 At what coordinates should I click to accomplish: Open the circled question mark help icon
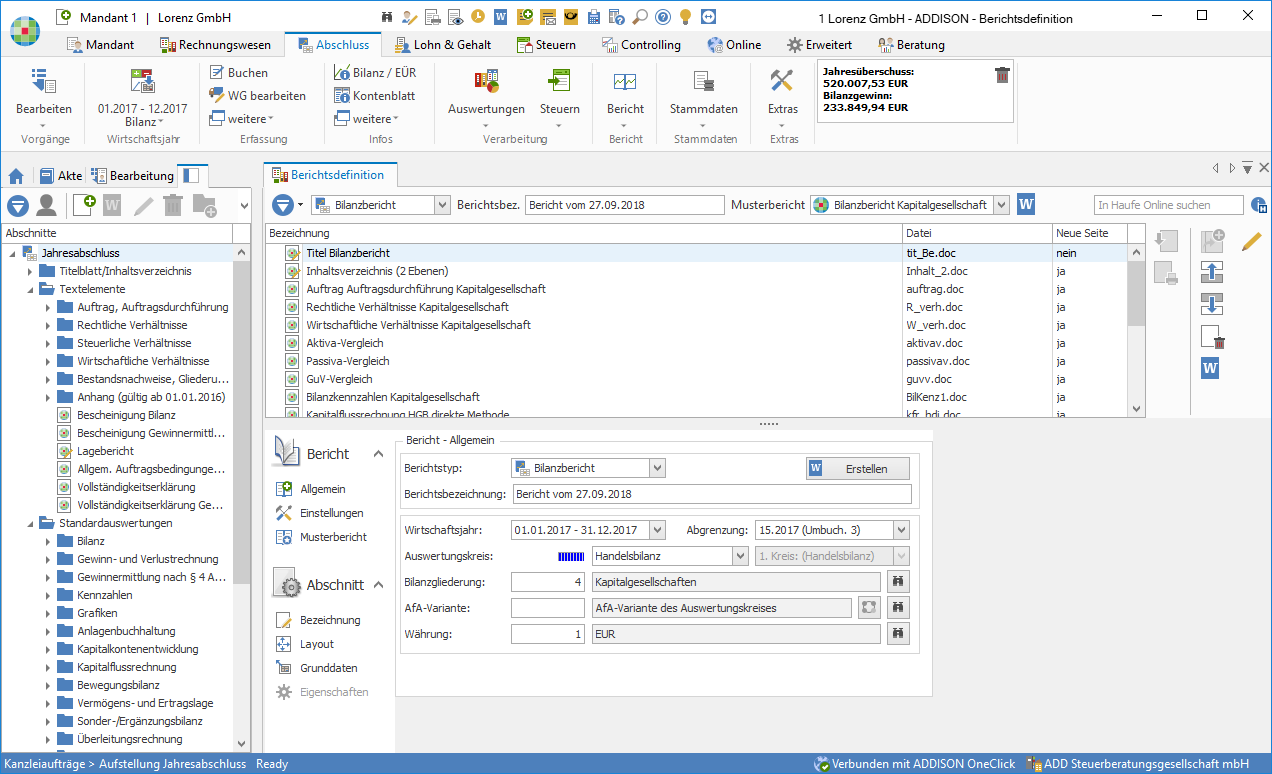pyautogui.click(x=662, y=17)
